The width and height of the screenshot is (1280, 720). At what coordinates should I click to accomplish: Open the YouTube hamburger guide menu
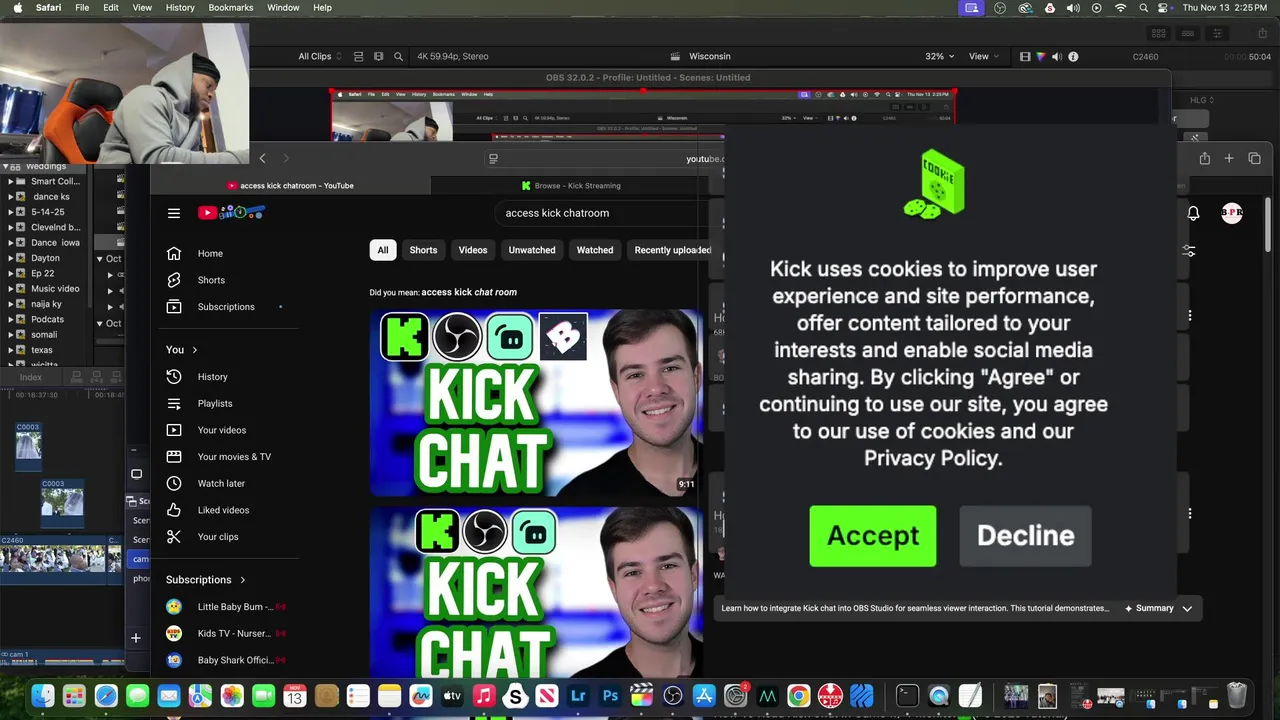pos(174,213)
